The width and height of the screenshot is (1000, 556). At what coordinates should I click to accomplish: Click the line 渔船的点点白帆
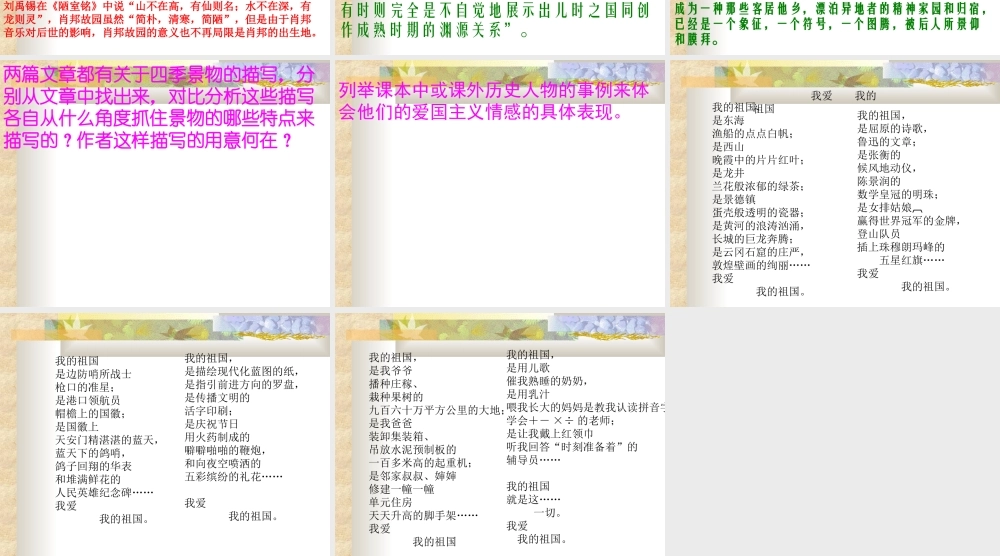(753, 133)
